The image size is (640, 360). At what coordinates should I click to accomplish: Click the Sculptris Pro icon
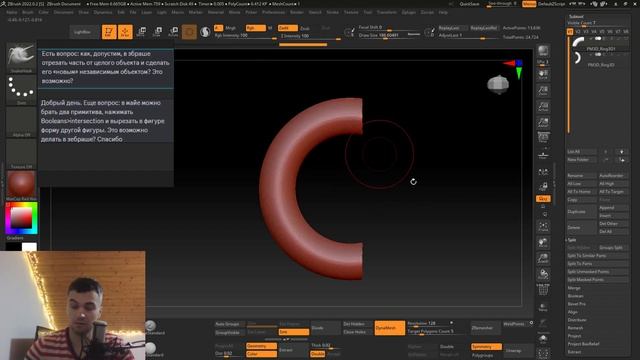[205, 32]
